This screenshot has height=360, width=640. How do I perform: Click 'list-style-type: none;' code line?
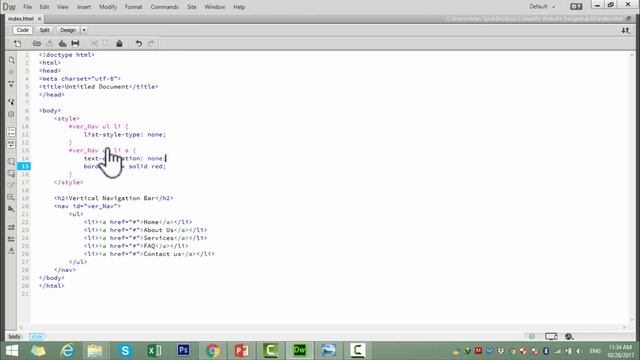click(125, 135)
